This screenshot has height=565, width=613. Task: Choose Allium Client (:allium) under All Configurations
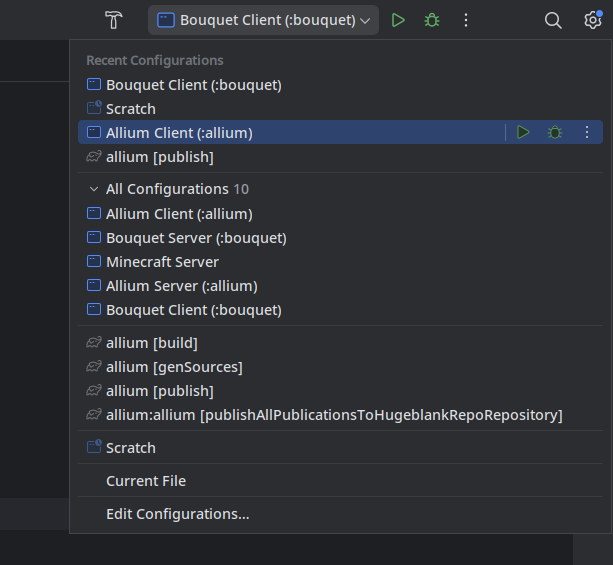click(340, 214)
